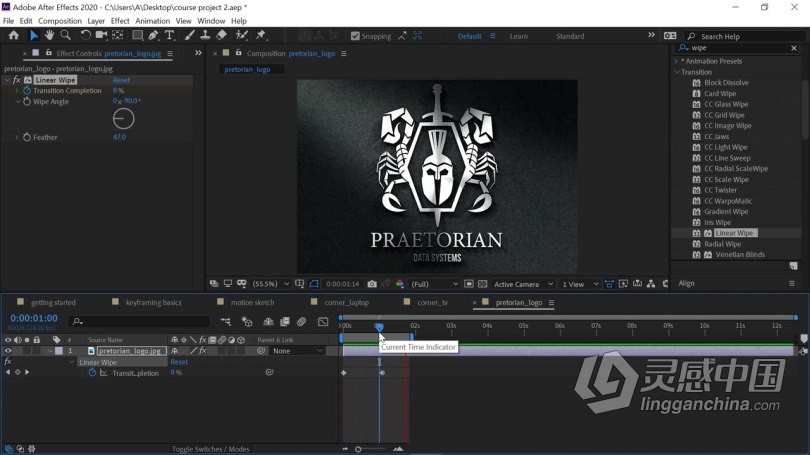Image resolution: width=810 pixels, height=455 pixels.
Task: Switch to the corner_laptop tab
Action: pyautogui.click(x=347, y=303)
